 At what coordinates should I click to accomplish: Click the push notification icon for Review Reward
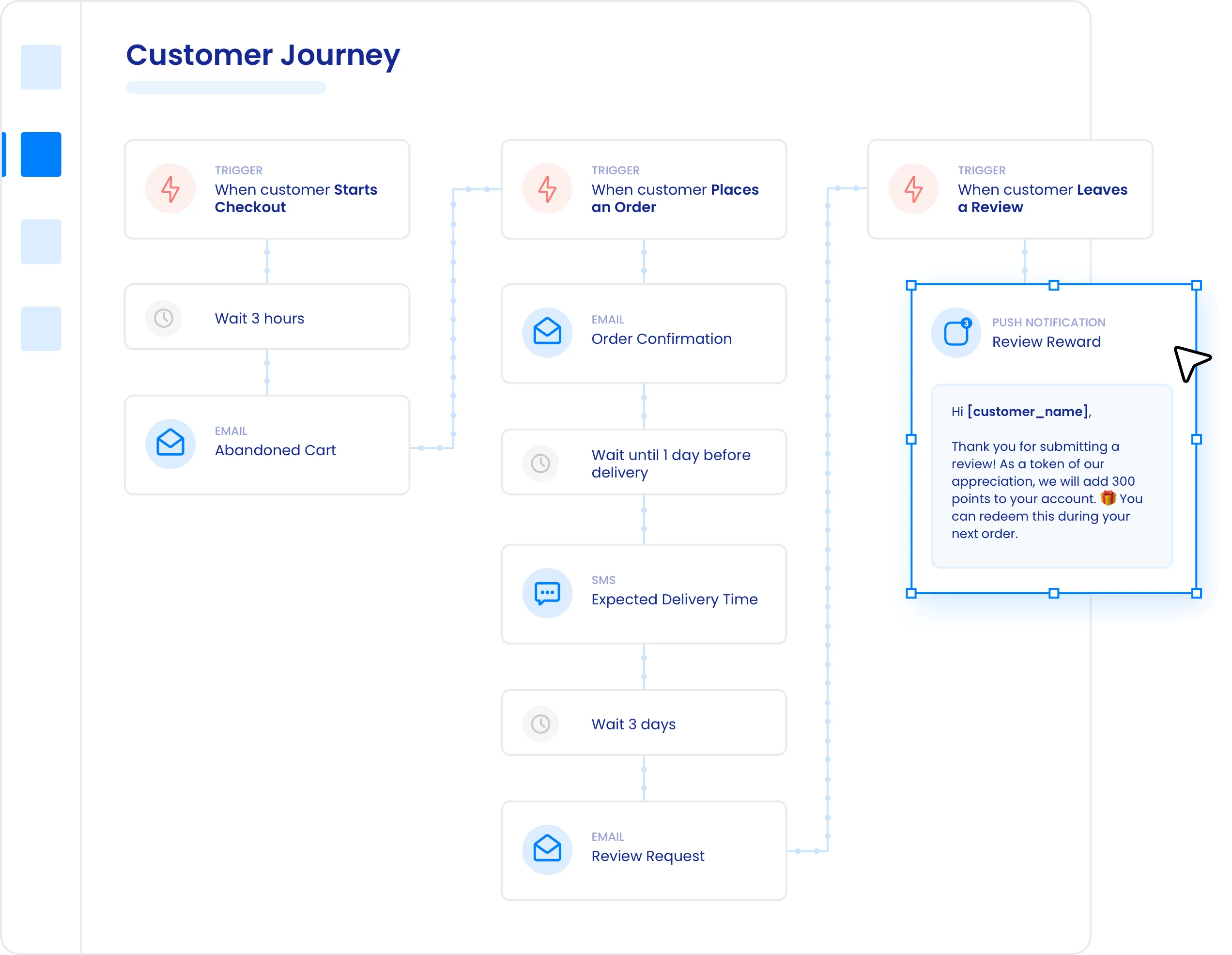pyautogui.click(x=956, y=332)
